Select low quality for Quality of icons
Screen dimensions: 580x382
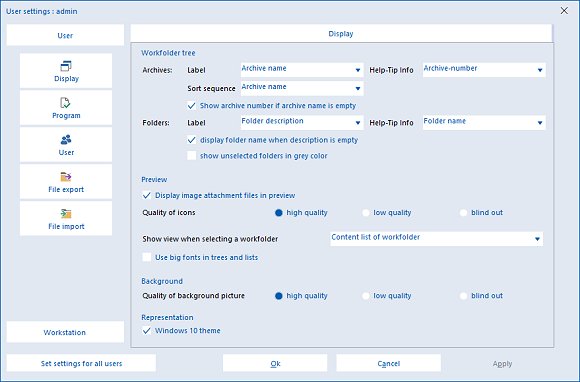pyautogui.click(x=366, y=213)
